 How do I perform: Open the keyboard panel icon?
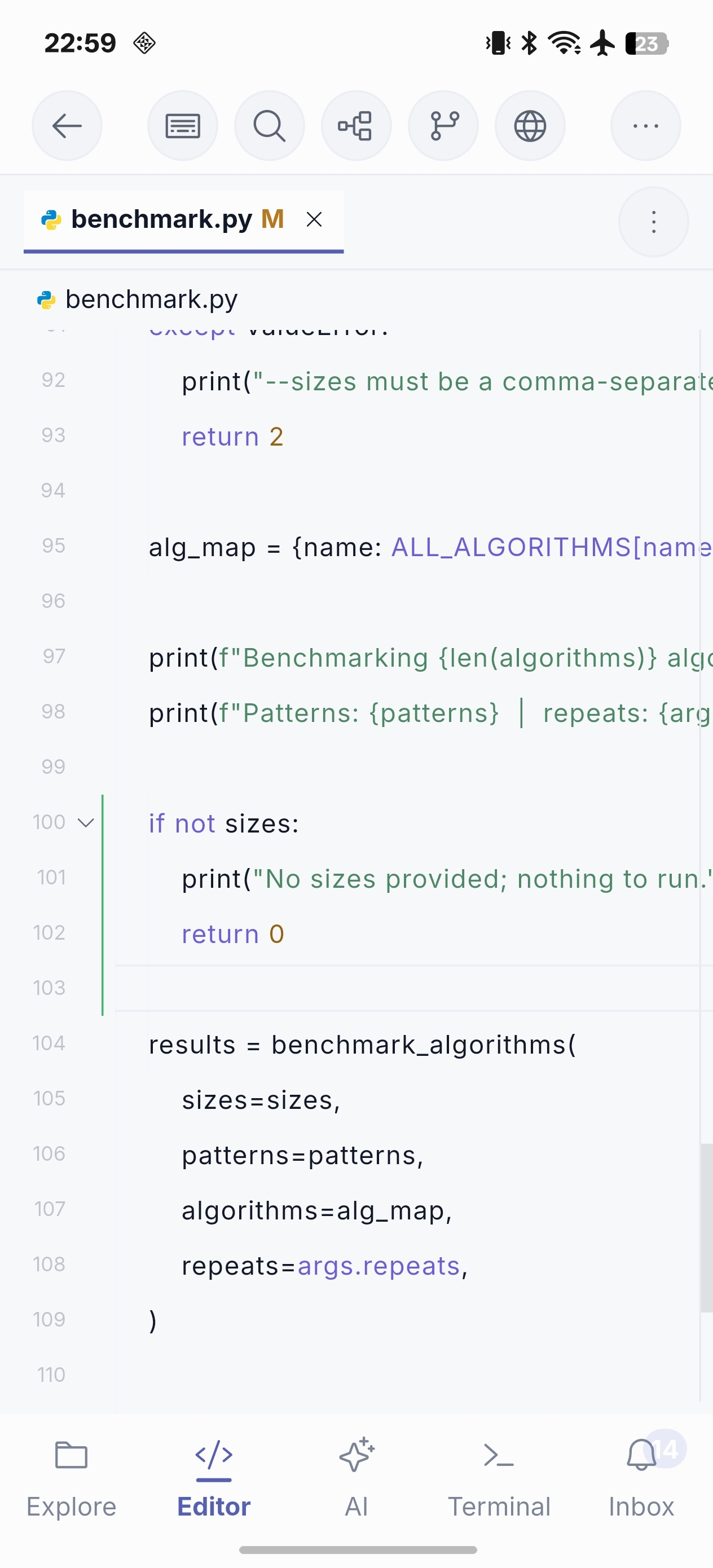click(183, 126)
